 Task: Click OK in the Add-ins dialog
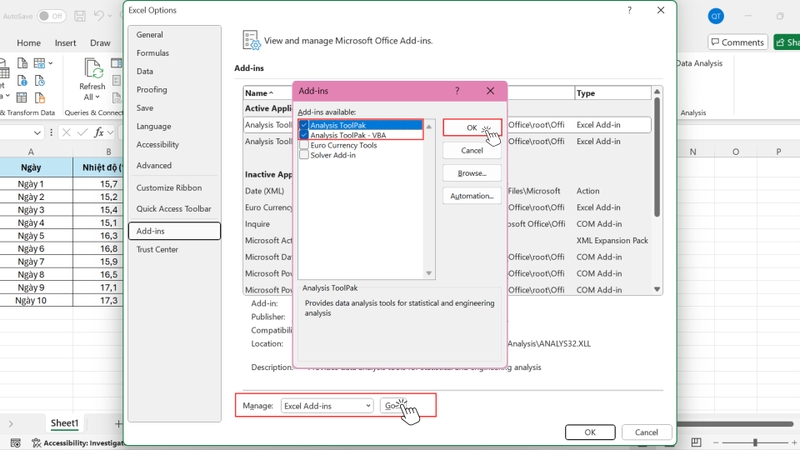click(x=472, y=128)
